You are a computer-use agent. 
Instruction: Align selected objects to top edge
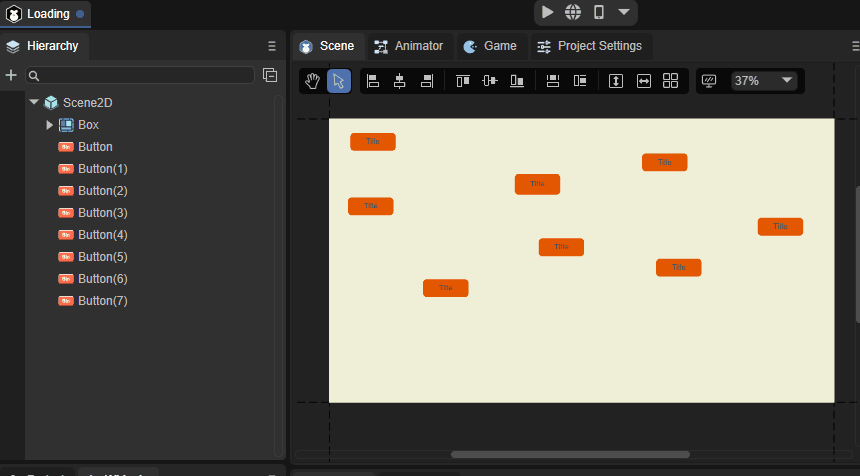[462, 81]
